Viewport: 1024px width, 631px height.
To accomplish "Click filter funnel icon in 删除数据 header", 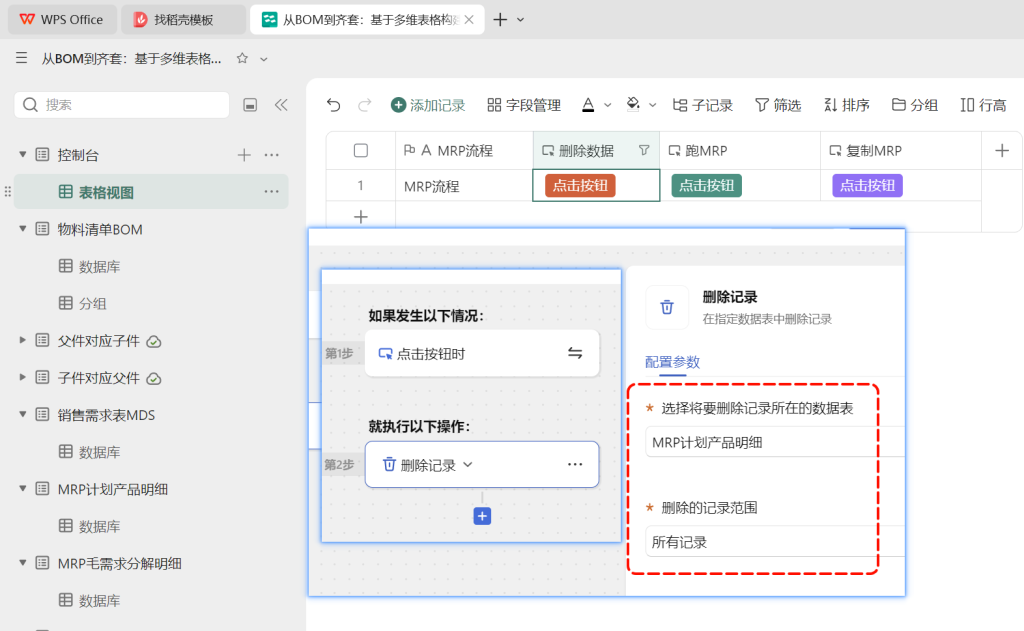I will click(644, 151).
